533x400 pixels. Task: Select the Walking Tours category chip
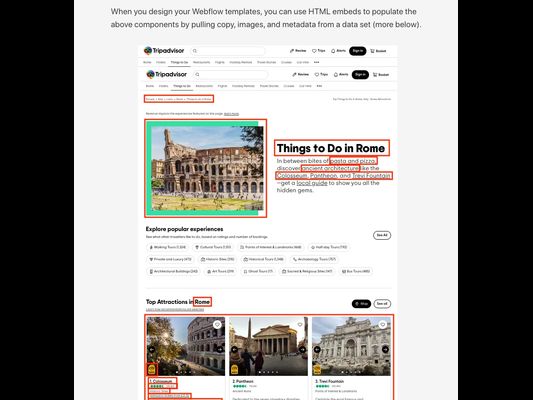tap(168, 247)
